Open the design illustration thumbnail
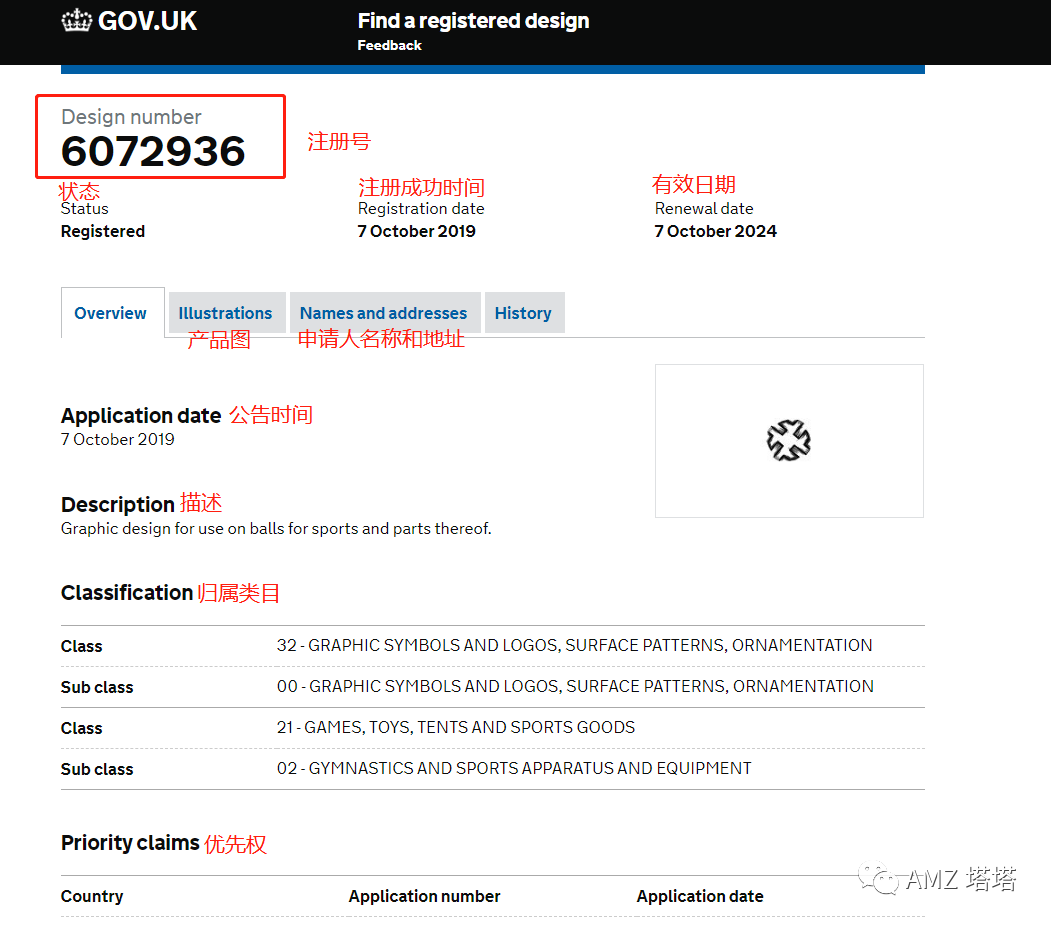This screenshot has width=1051, height=926. tap(789, 441)
